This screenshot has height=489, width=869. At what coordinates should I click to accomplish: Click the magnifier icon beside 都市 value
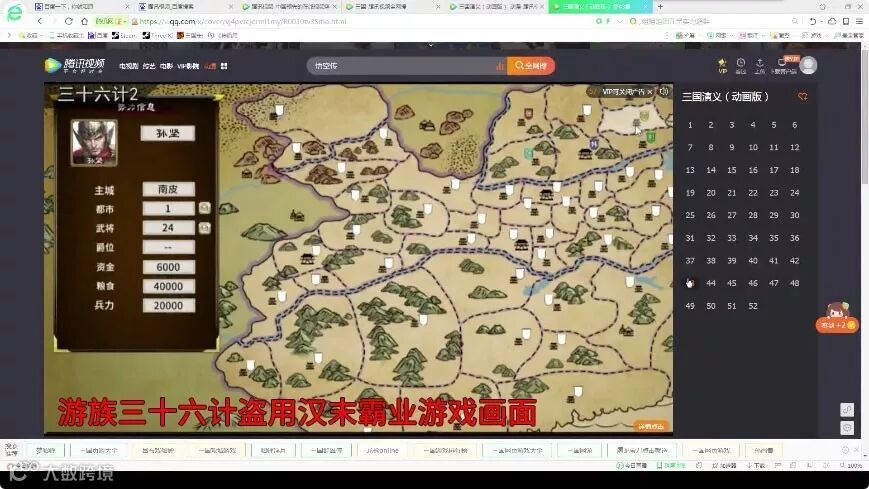click(205, 208)
